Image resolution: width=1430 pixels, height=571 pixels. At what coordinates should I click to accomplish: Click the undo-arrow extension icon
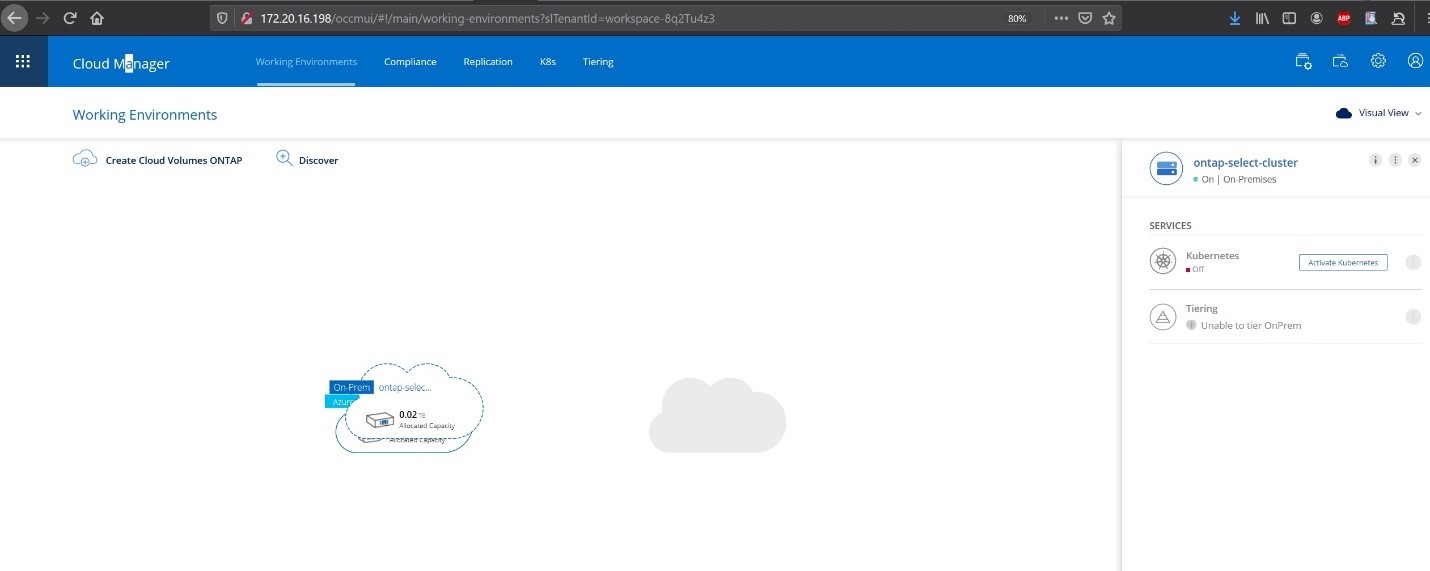tap(1397, 18)
